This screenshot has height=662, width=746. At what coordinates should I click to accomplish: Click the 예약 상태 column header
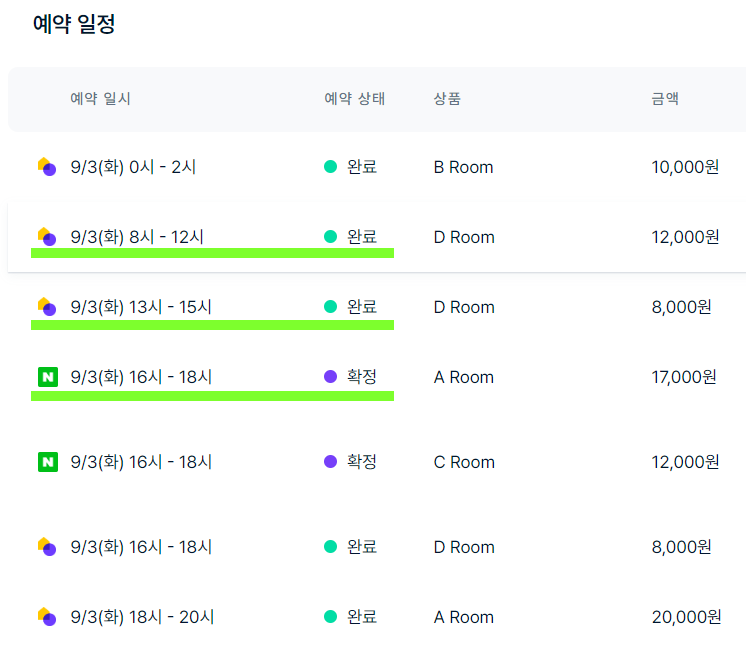[x=354, y=99]
